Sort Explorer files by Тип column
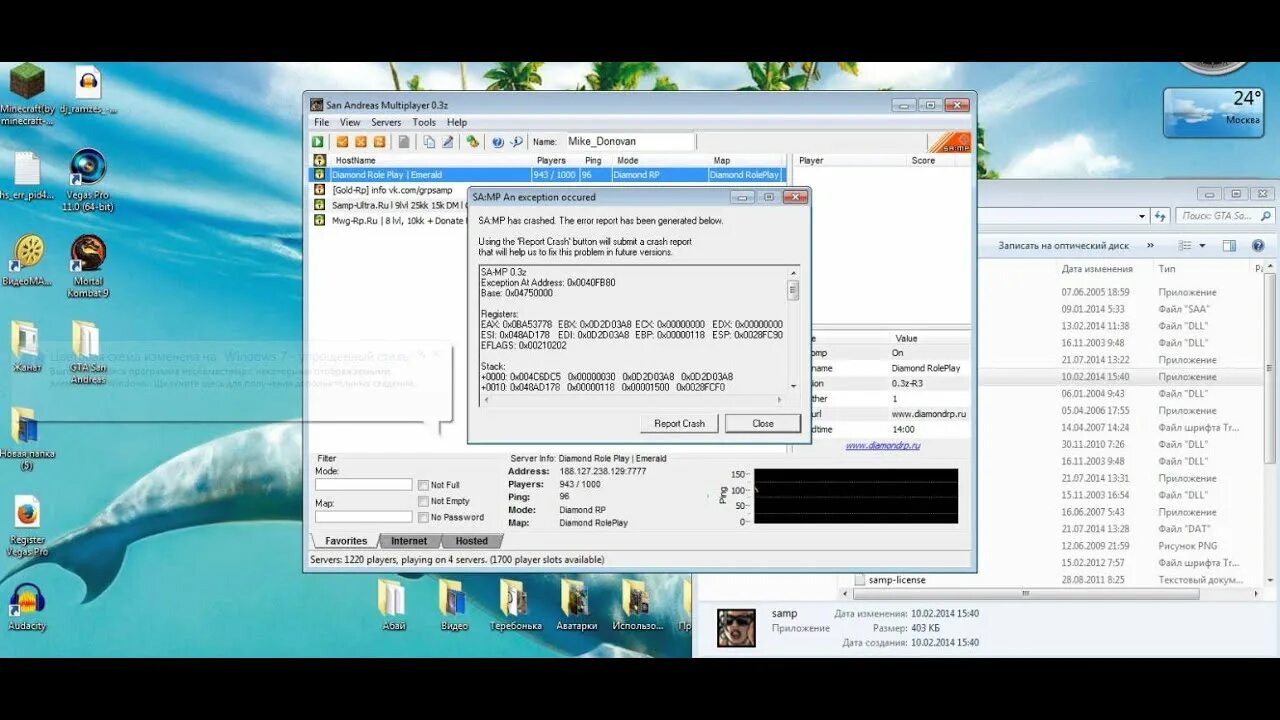The height and width of the screenshot is (720, 1280). pyautogui.click(x=1166, y=269)
